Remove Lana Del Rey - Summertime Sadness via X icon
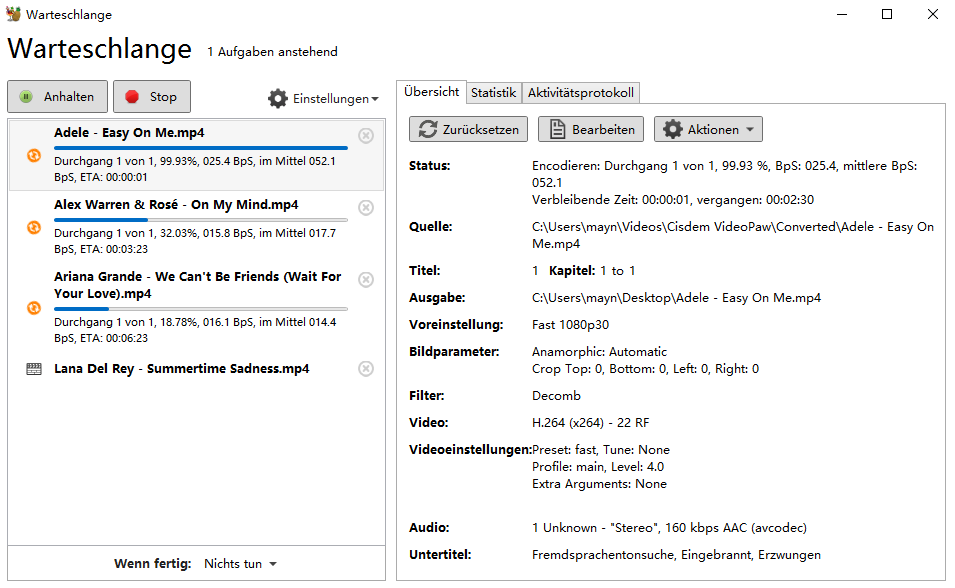Viewport: 955px width, 588px height. pyautogui.click(x=366, y=368)
